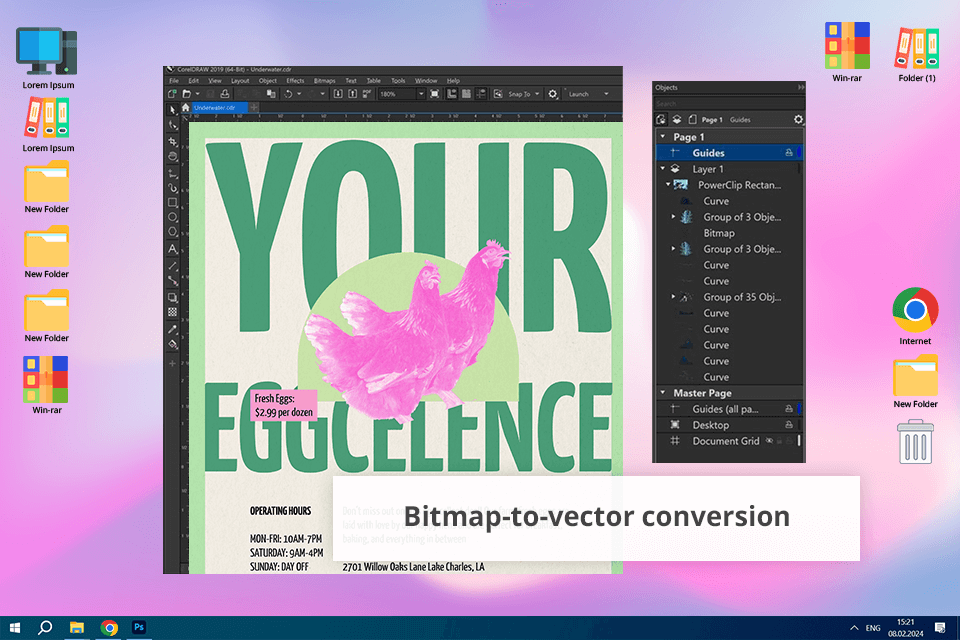Select the Bitmap object in the tree

click(x=719, y=233)
